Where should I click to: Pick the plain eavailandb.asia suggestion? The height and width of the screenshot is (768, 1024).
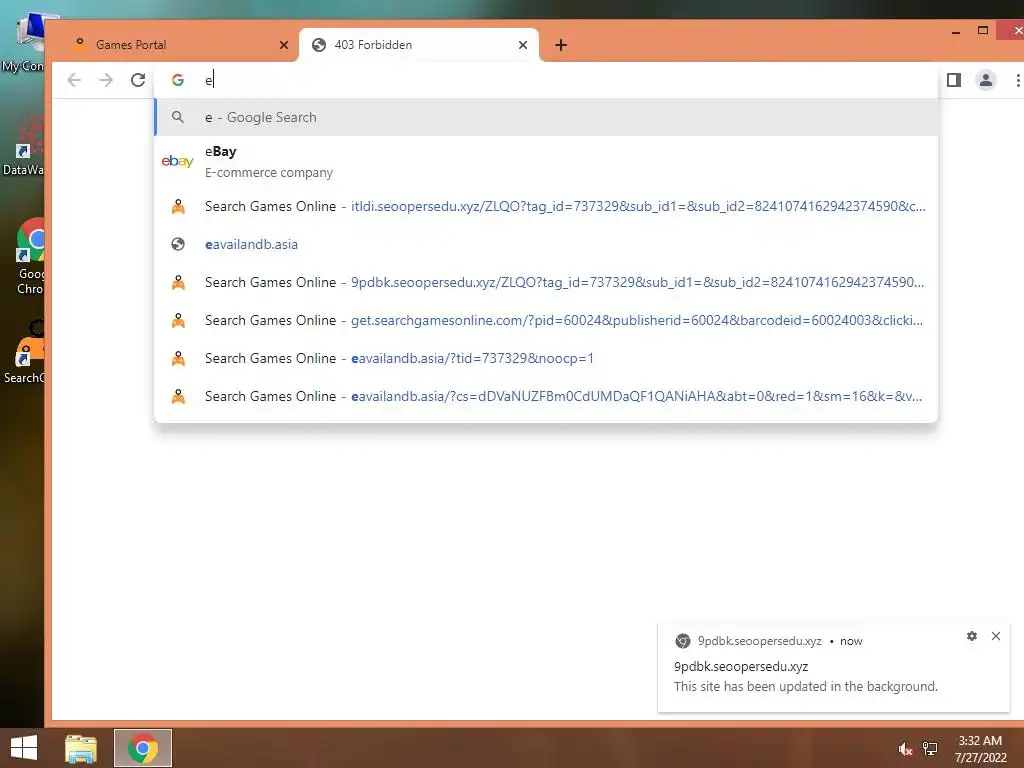point(546,244)
